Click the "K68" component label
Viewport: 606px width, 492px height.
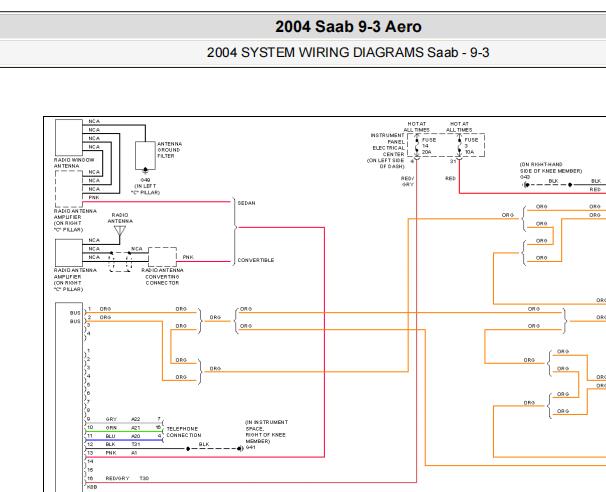tap(92, 487)
